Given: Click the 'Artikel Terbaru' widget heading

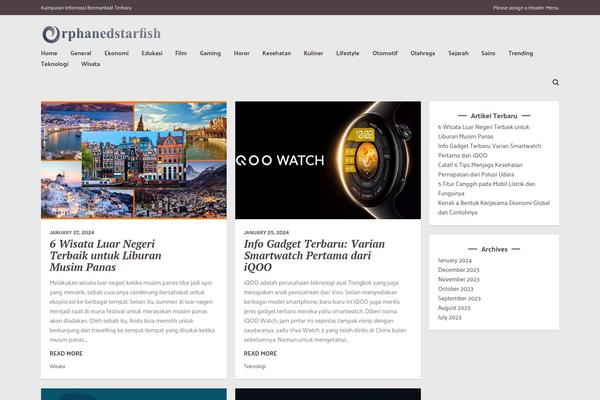Looking at the screenshot, I should (x=494, y=116).
